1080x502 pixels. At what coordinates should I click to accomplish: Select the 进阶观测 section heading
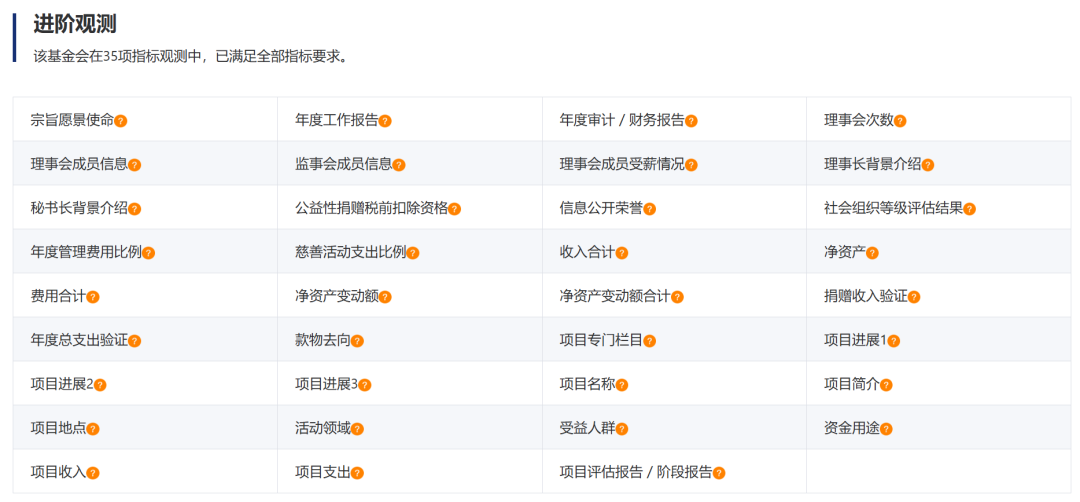pos(75,25)
